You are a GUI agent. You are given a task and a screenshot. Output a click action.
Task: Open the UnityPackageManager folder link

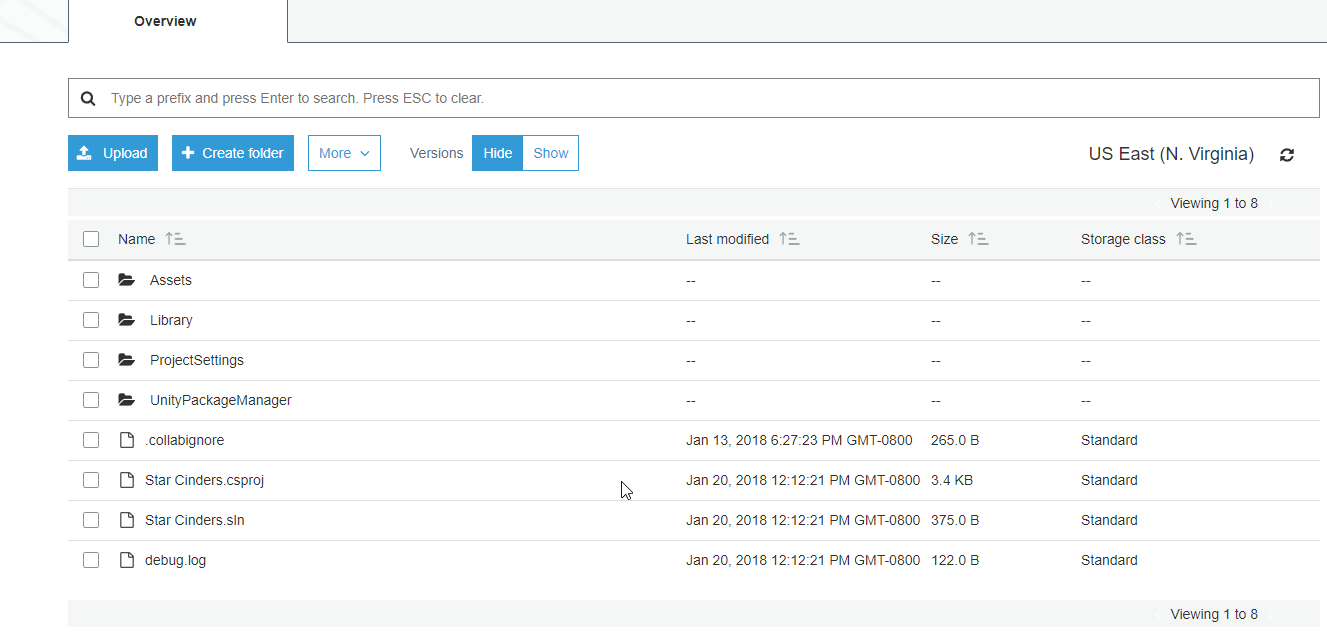point(221,400)
